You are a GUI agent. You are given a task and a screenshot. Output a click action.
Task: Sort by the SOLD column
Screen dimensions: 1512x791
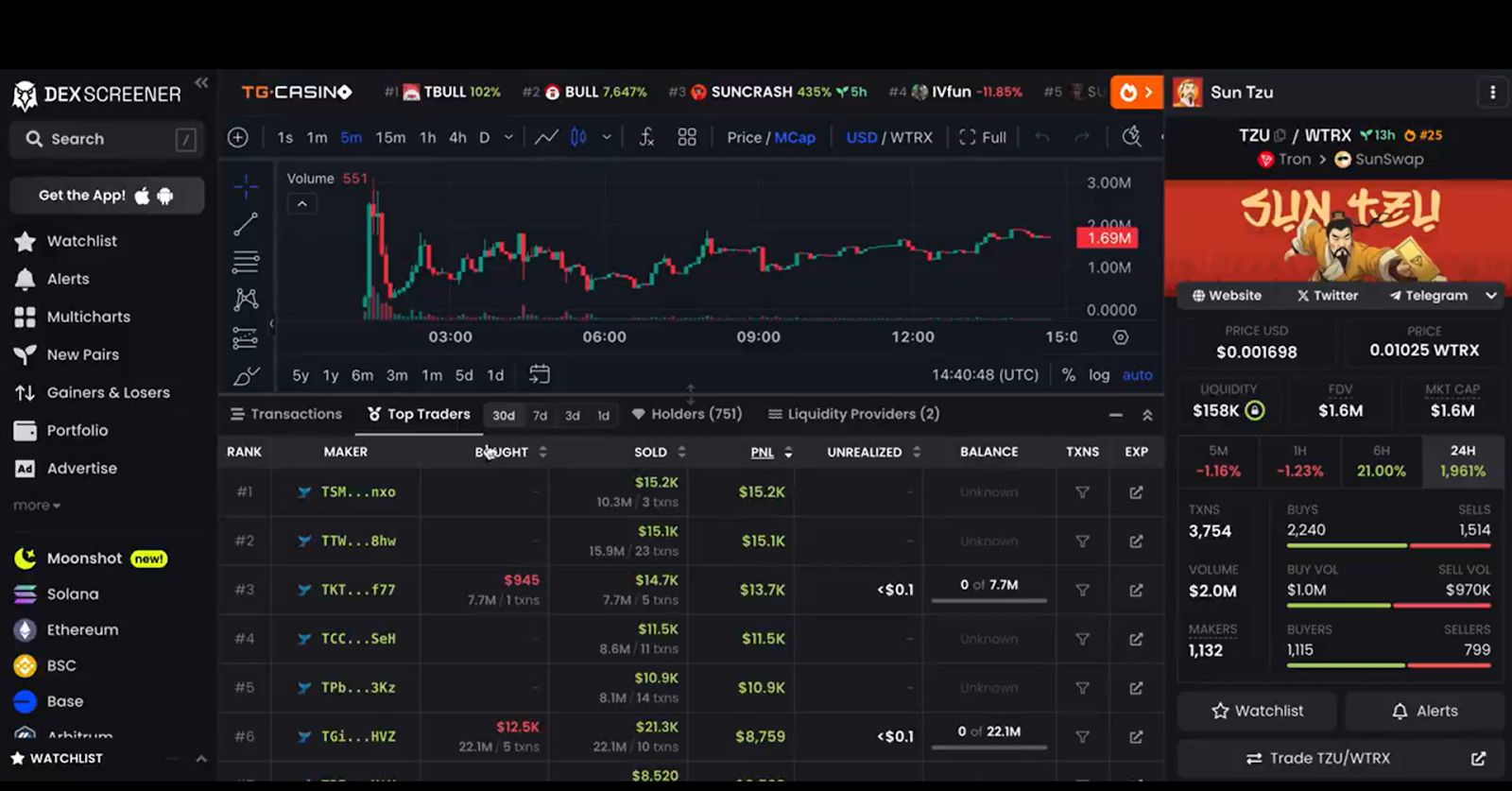coord(660,452)
